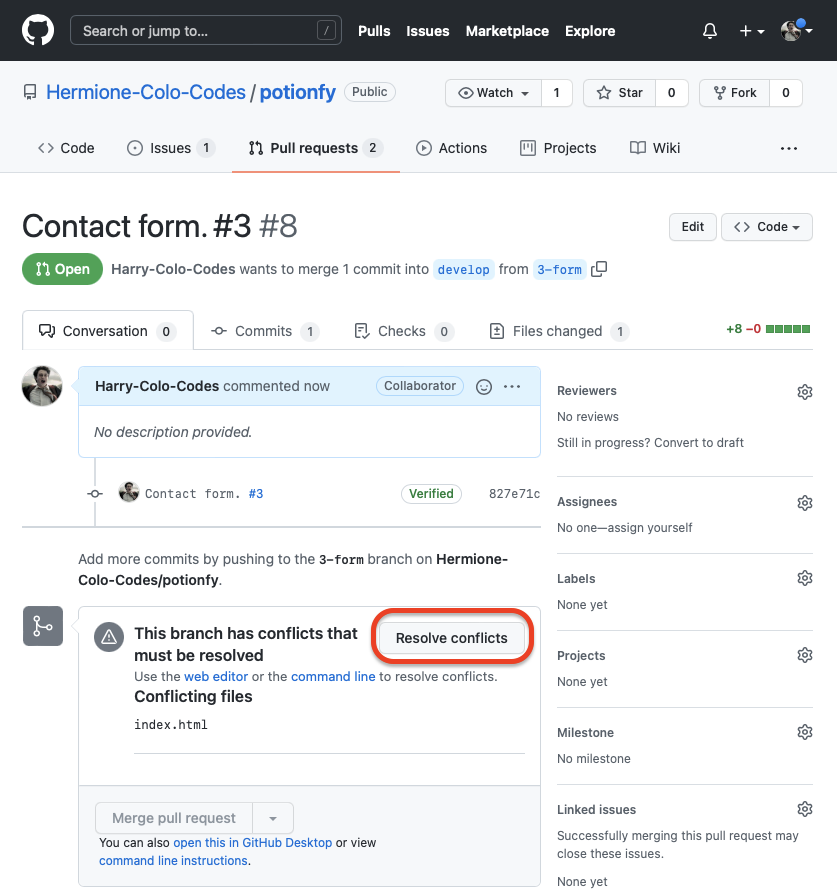Open the Commits tab

coord(263,331)
